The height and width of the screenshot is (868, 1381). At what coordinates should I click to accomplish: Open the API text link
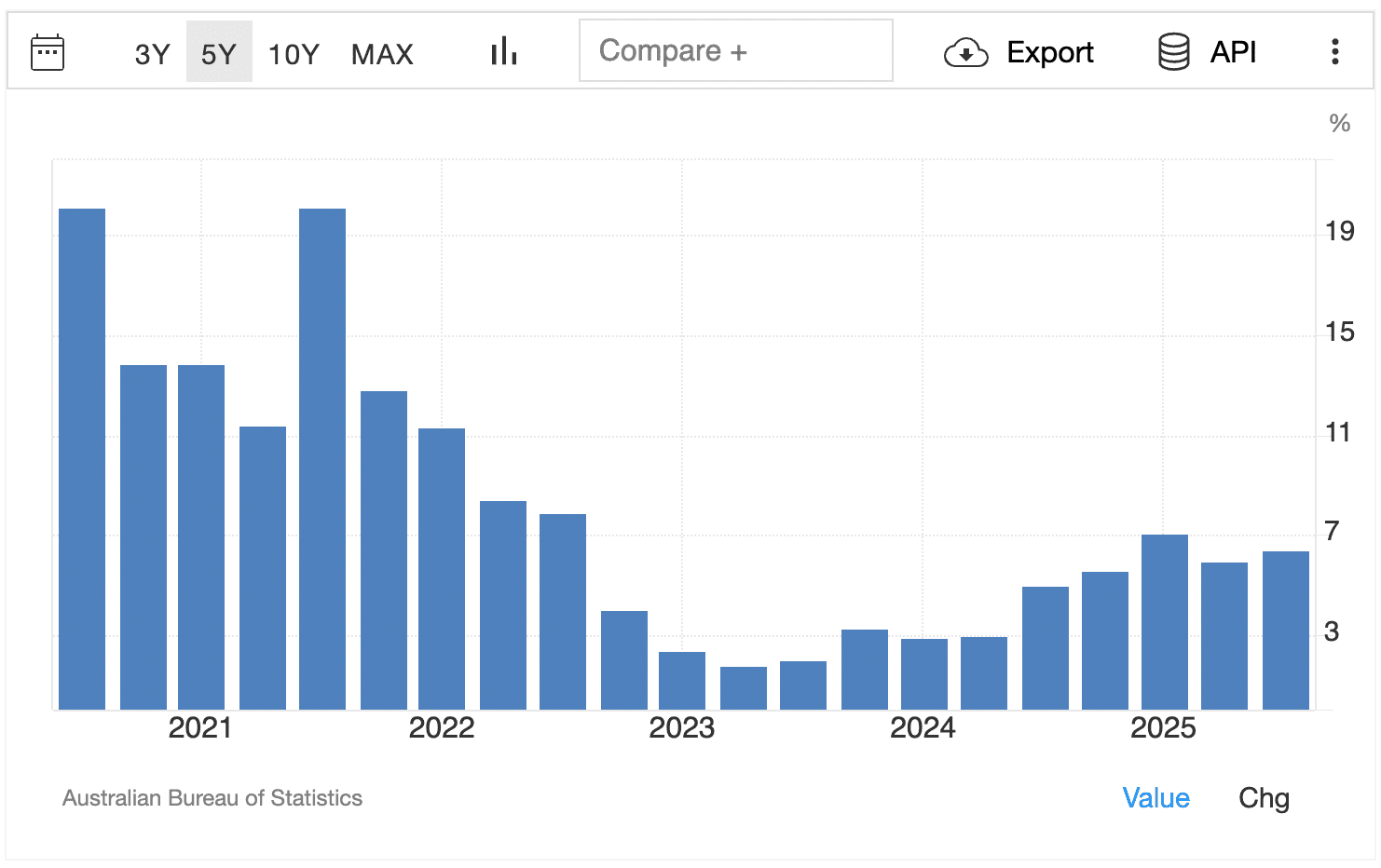point(1233,52)
